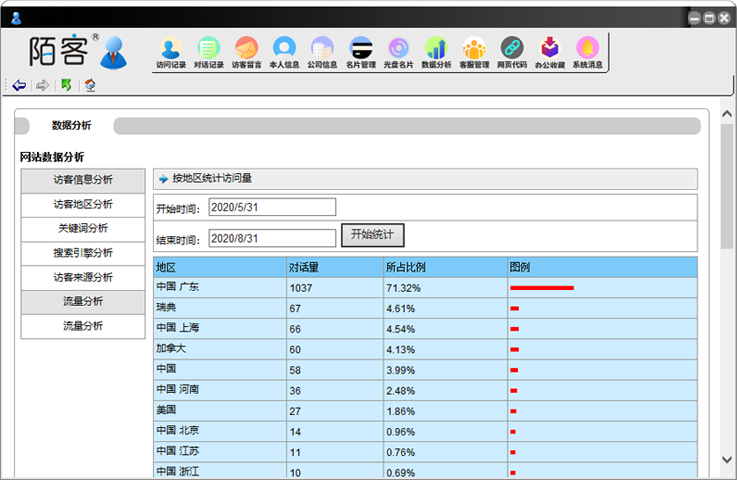Click the 开始时间 start date field
737x480 pixels.
272,207
